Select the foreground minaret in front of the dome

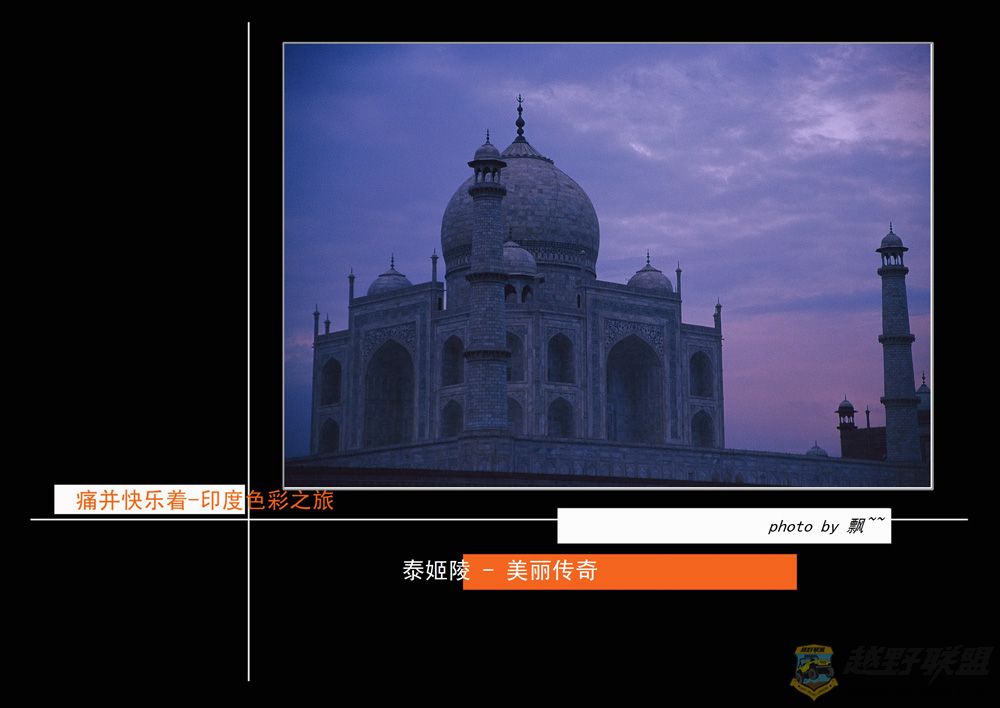click(487, 300)
